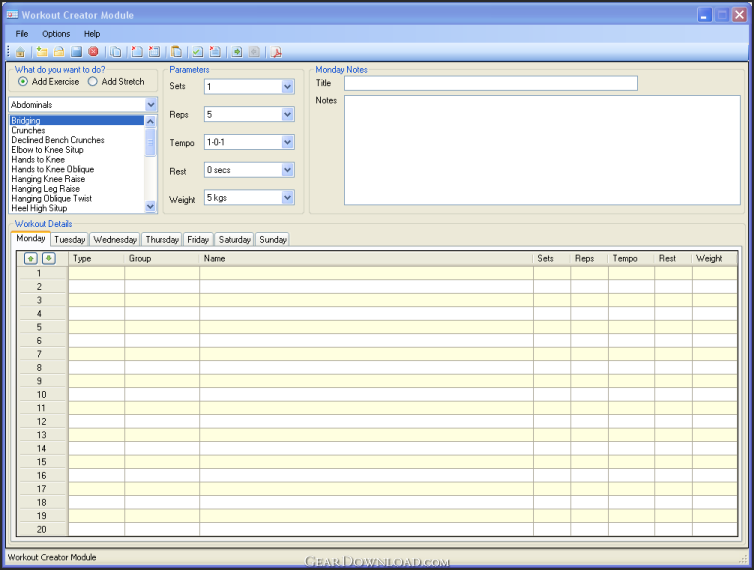Click the blue save icon
Screen dimensions: 754x570
pyautogui.click(x=76, y=51)
